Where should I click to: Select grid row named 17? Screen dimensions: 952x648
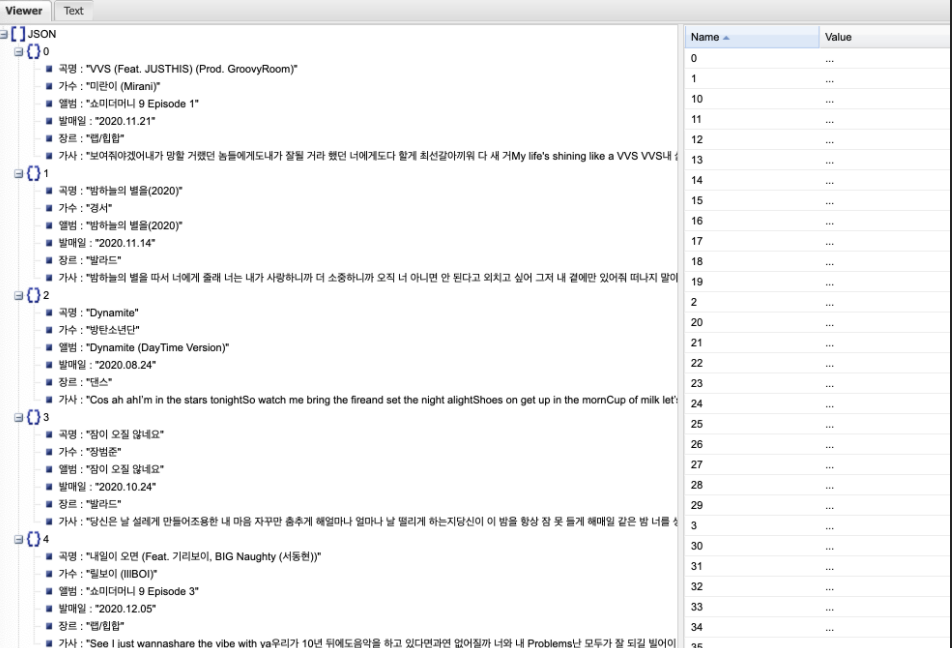pyautogui.click(x=818, y=241)
